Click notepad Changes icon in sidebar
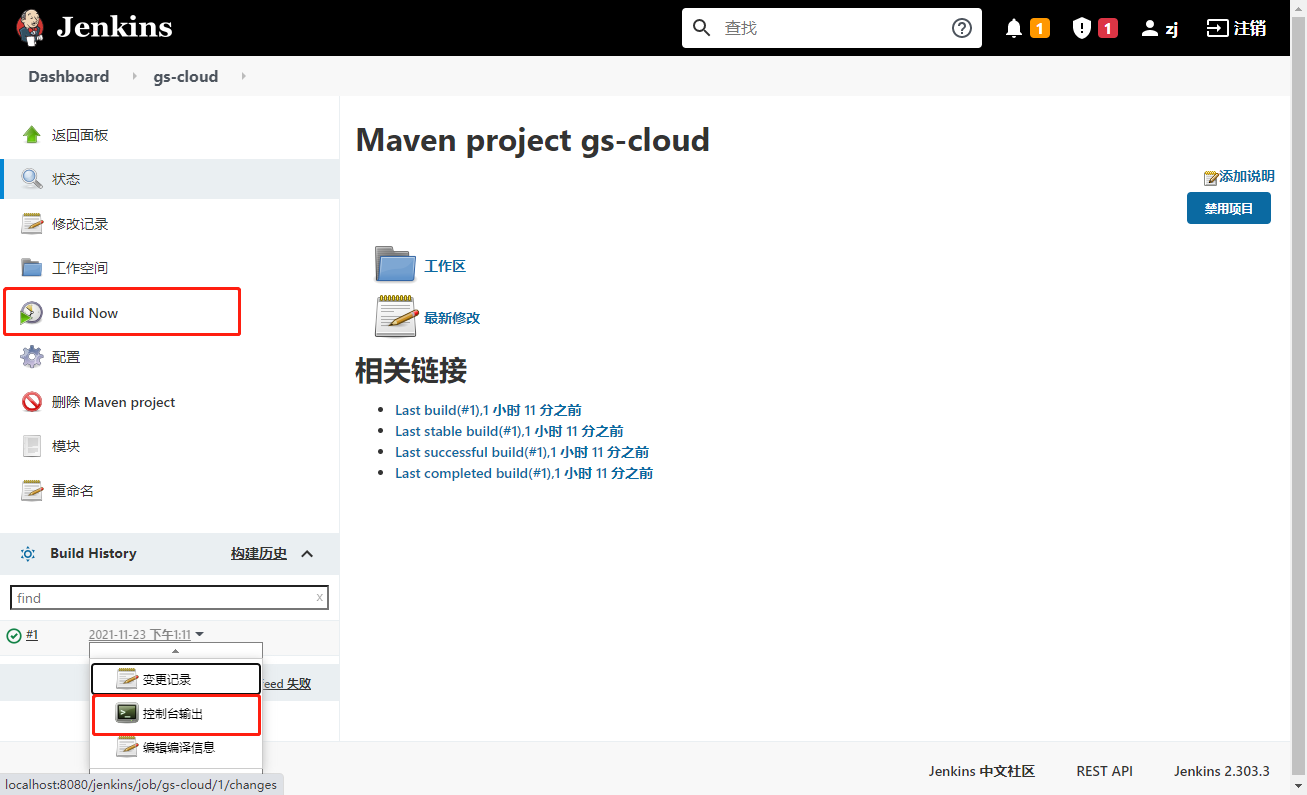 click(x=32, y=224)
